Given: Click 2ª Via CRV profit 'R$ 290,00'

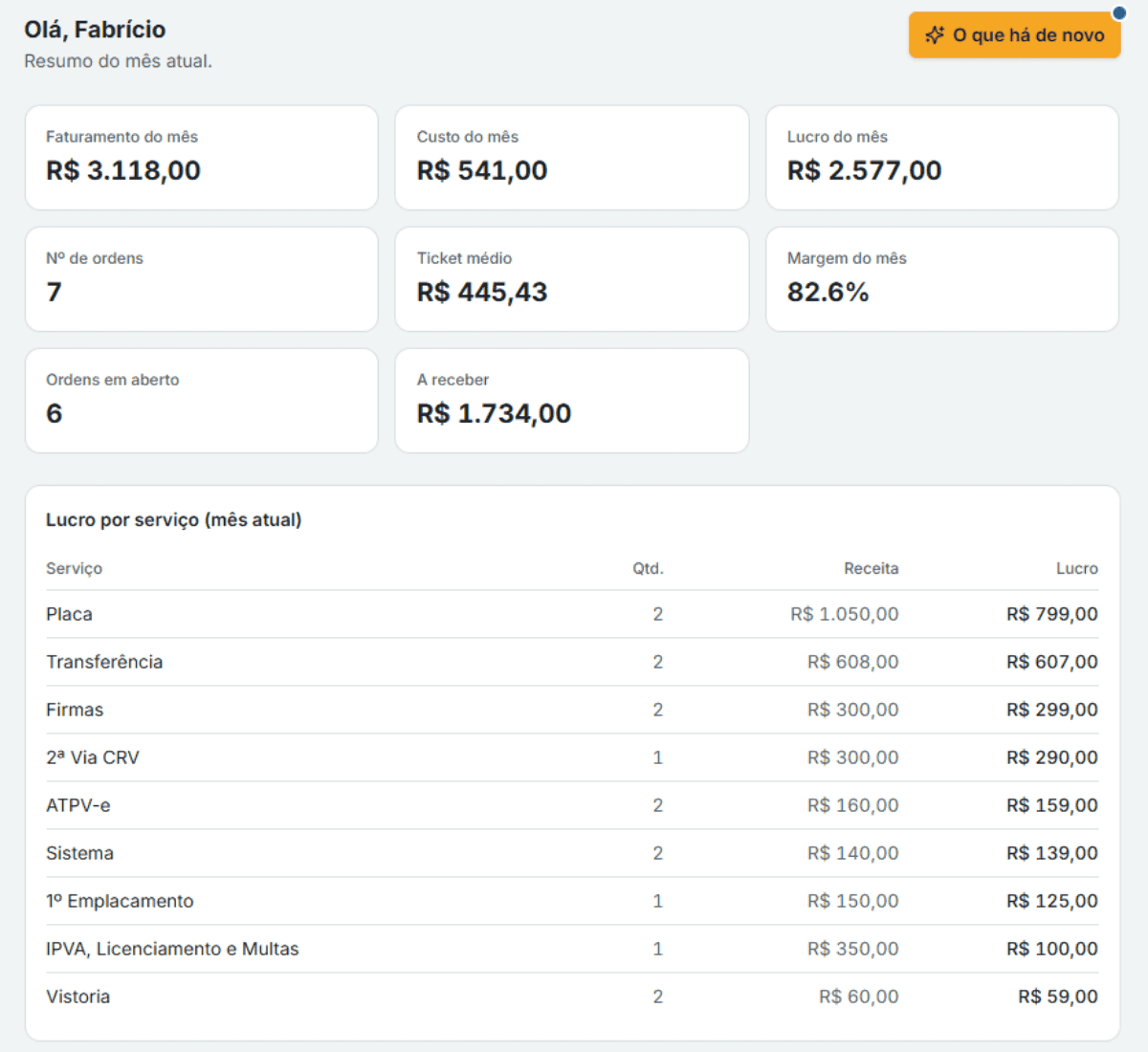Looking at the screenshot, I should pyautogui.click(x=1052, y=757).
